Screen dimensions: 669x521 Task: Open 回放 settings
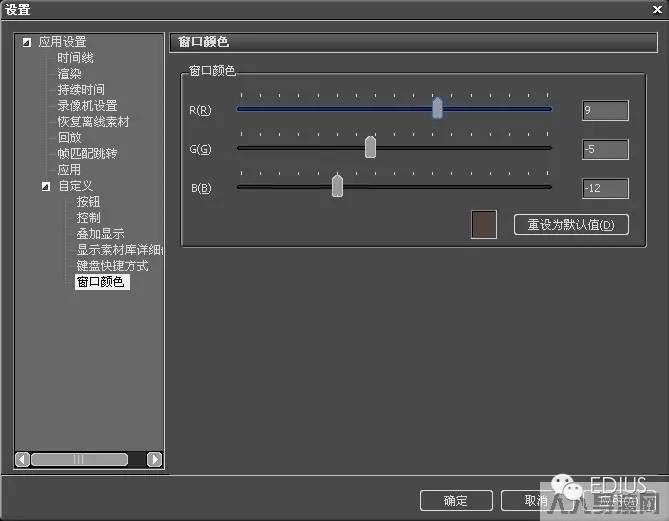(x=69, y=138)
